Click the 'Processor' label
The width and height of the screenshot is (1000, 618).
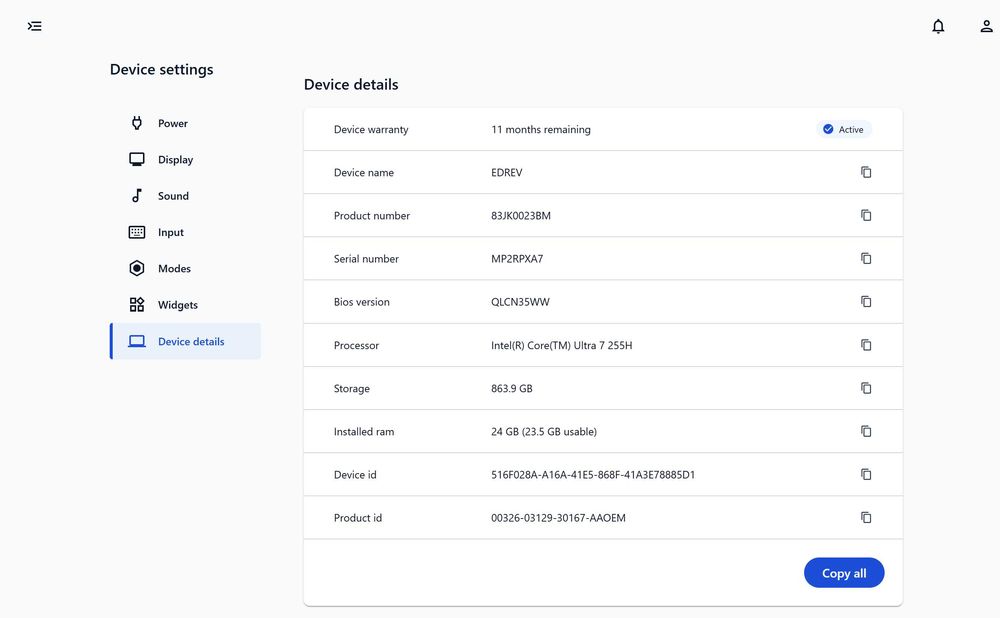tap(356, 346)
